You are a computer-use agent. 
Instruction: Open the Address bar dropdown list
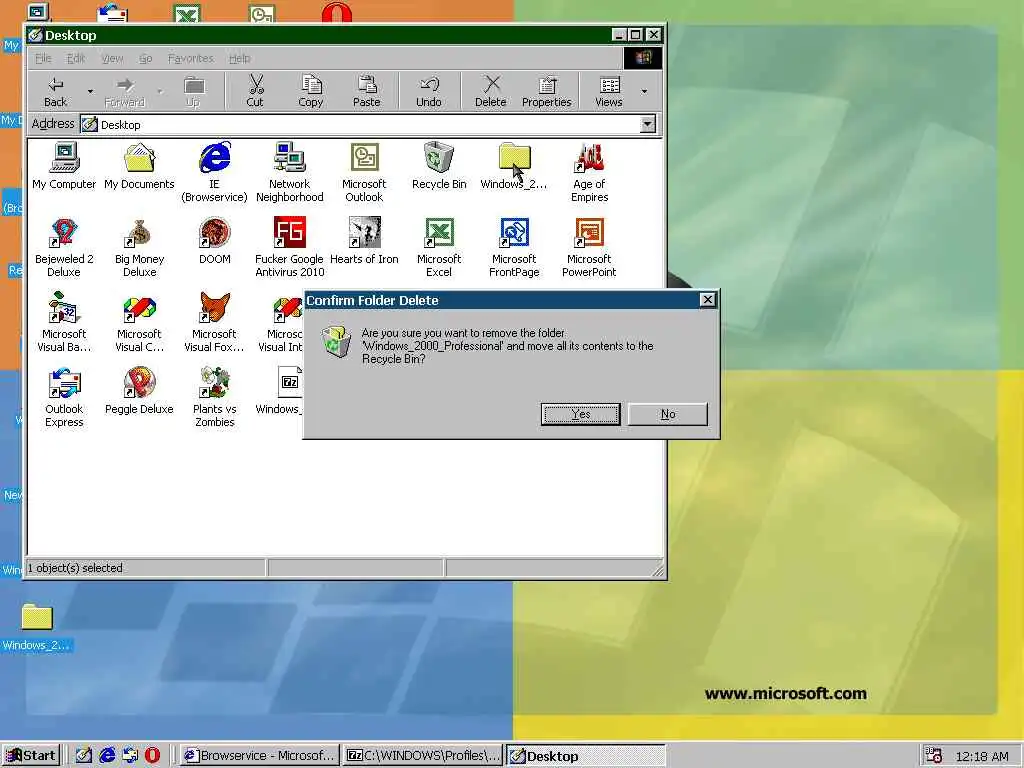pos(647,124)
